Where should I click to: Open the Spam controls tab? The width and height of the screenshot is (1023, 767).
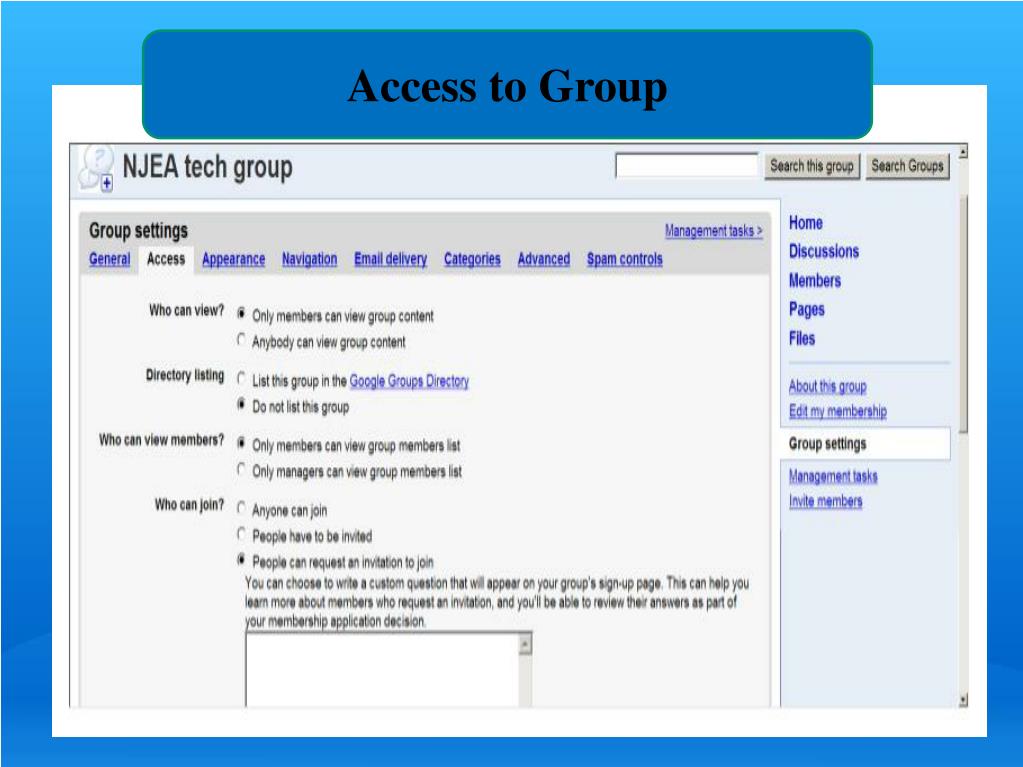pos(624,259)
